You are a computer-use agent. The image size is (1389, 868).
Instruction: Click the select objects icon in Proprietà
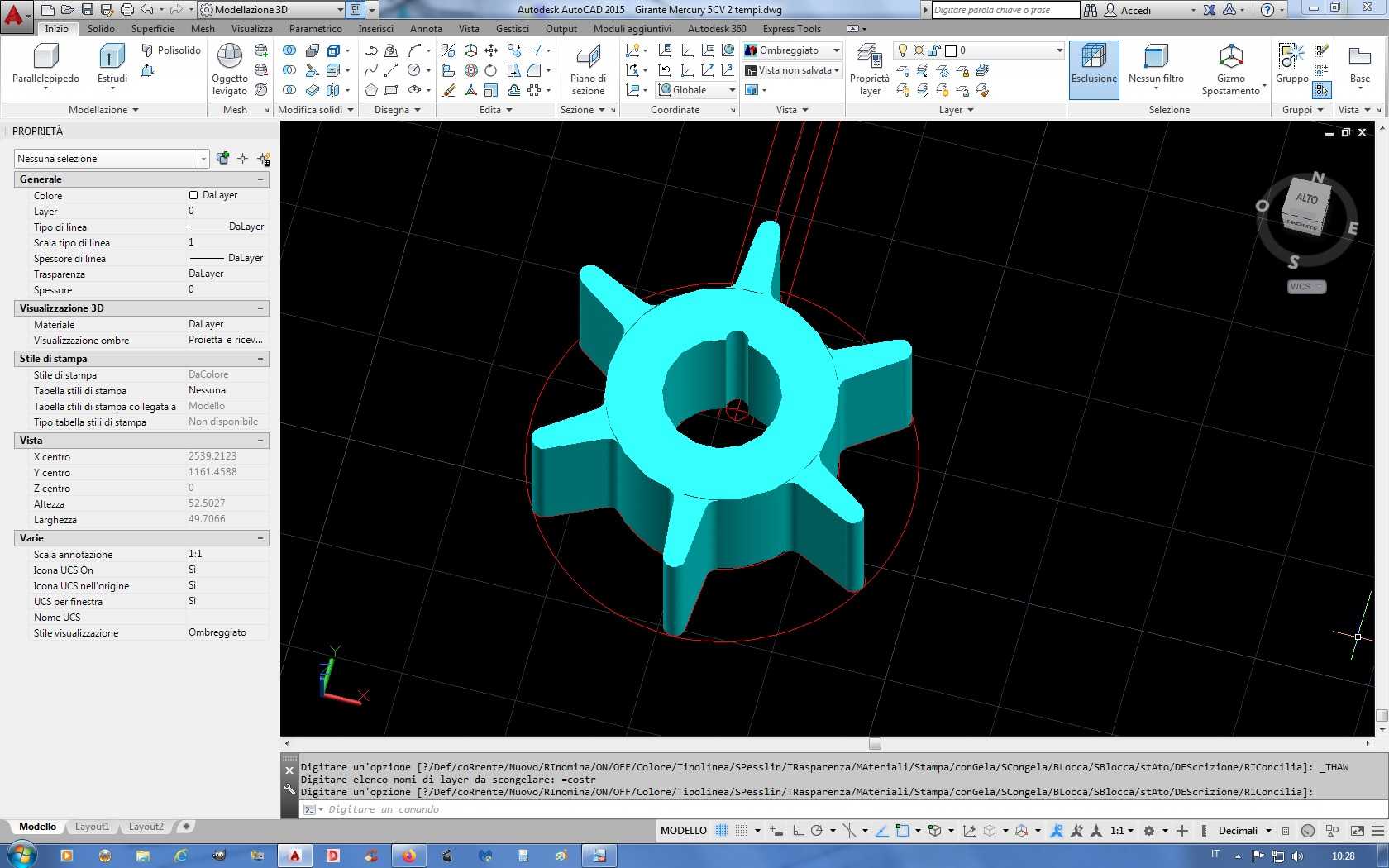[x=242, y=159]
